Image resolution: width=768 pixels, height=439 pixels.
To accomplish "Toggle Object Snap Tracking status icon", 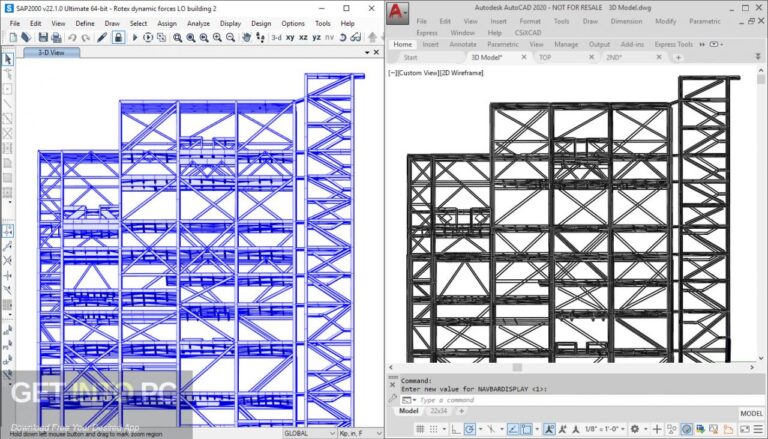I will [512, 429].
